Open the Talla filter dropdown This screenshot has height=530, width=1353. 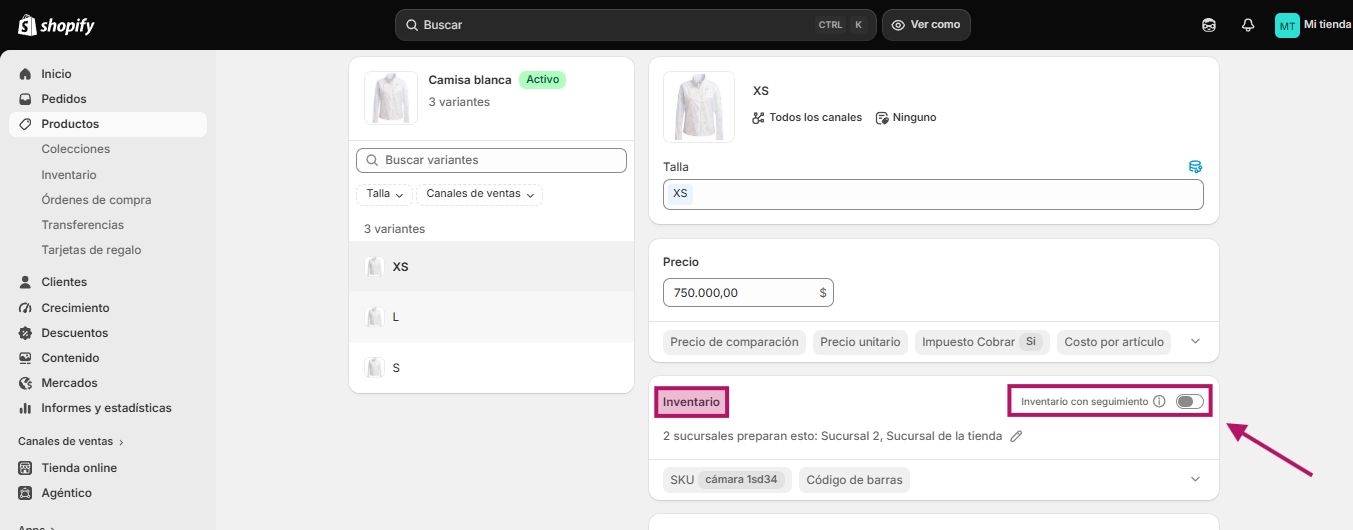[384, 194]
